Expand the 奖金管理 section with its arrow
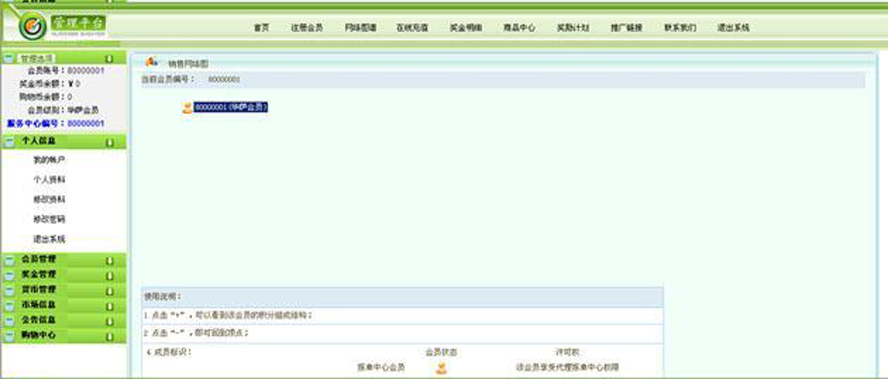This screenshot has height=379, width=888. [109, 275]
